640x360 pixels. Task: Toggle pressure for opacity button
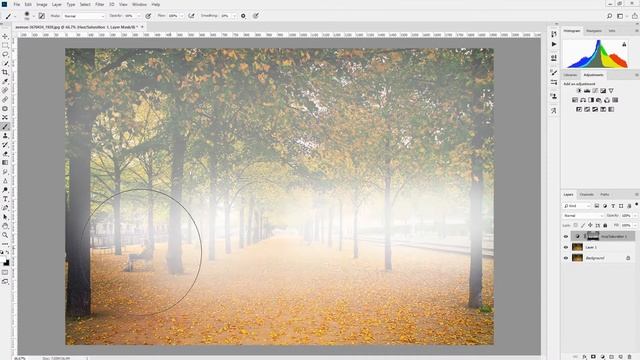(148, 16)
